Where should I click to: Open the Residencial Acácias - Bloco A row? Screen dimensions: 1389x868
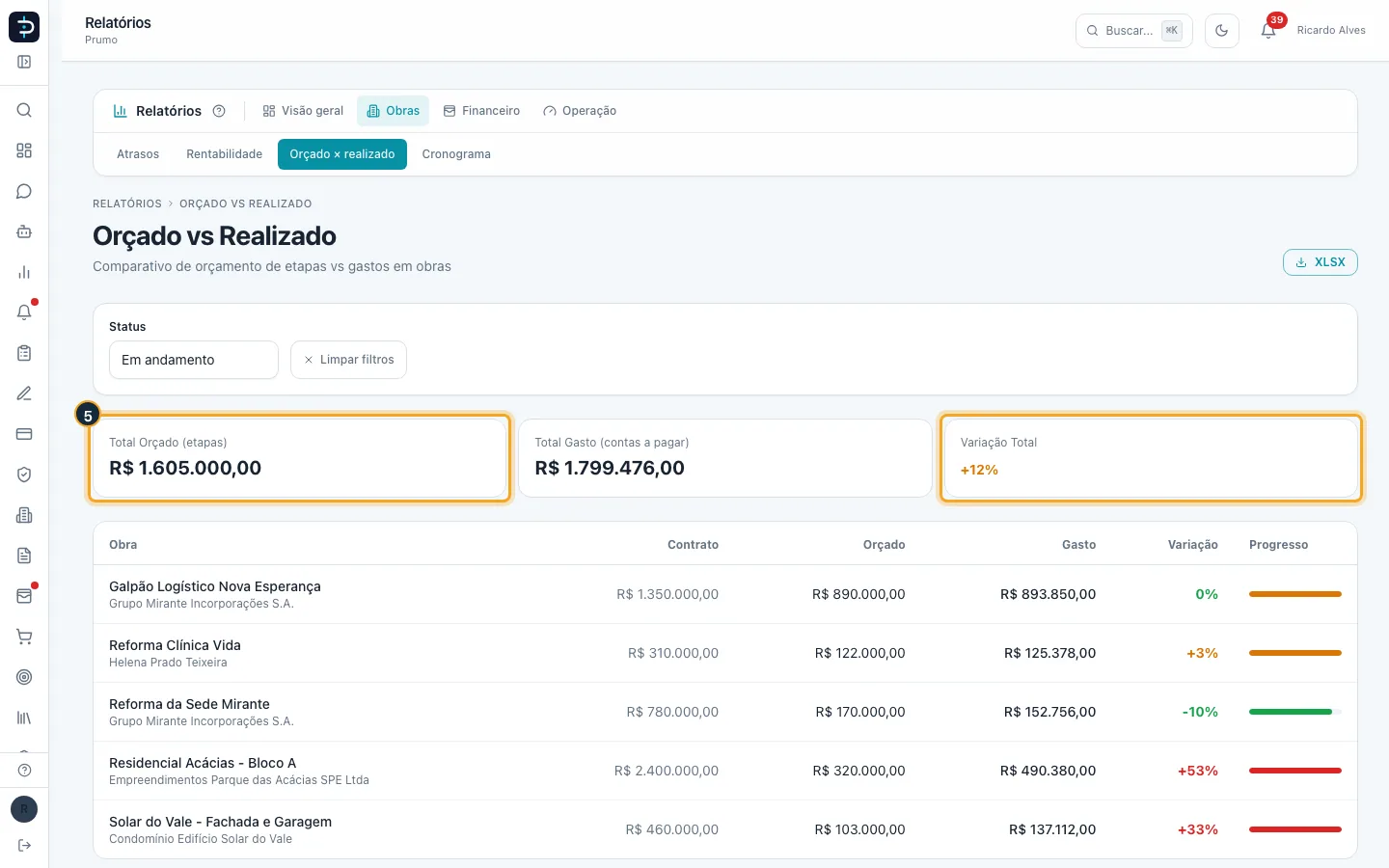pyautogui.click(x=725, y=771)
